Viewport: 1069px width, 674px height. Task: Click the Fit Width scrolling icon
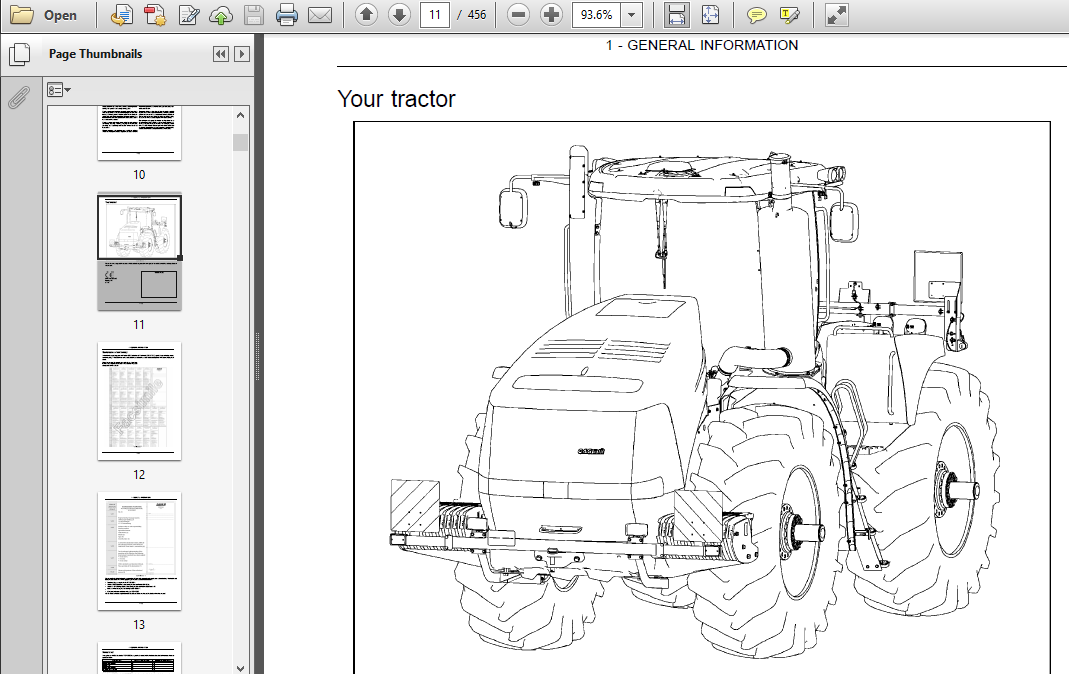coord(676,15)
